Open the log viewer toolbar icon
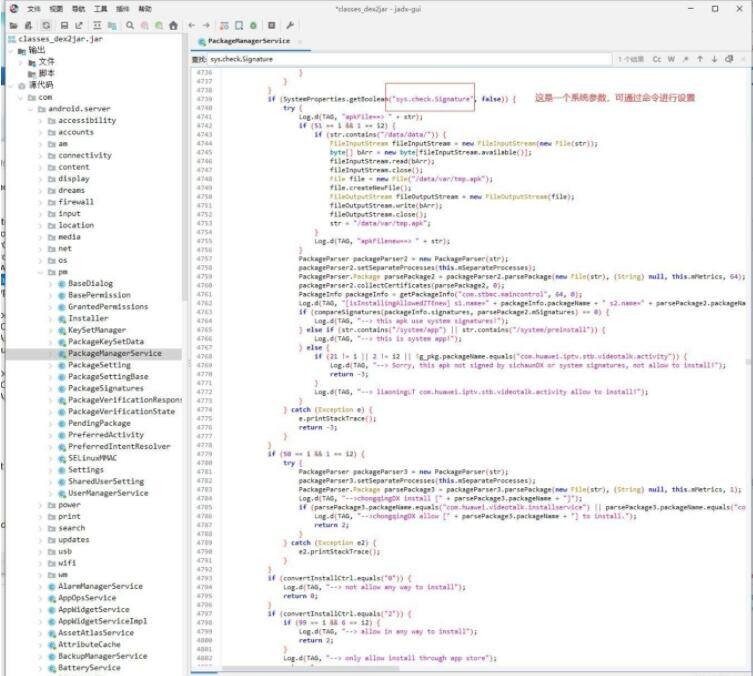Screen dimensions: 753x676 [271, 25]
